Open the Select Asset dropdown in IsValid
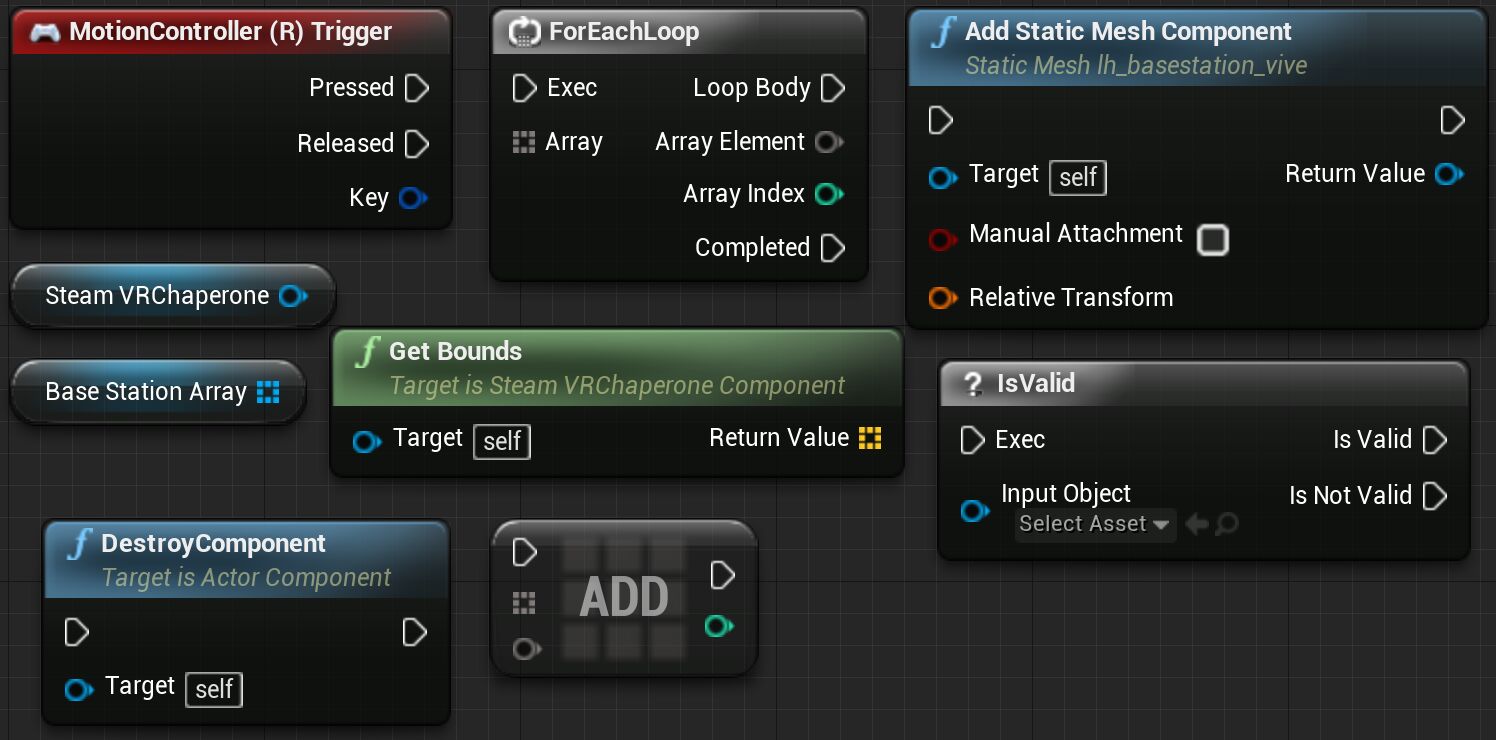Screen dimensions: 1496x740 click(1094, 524)
